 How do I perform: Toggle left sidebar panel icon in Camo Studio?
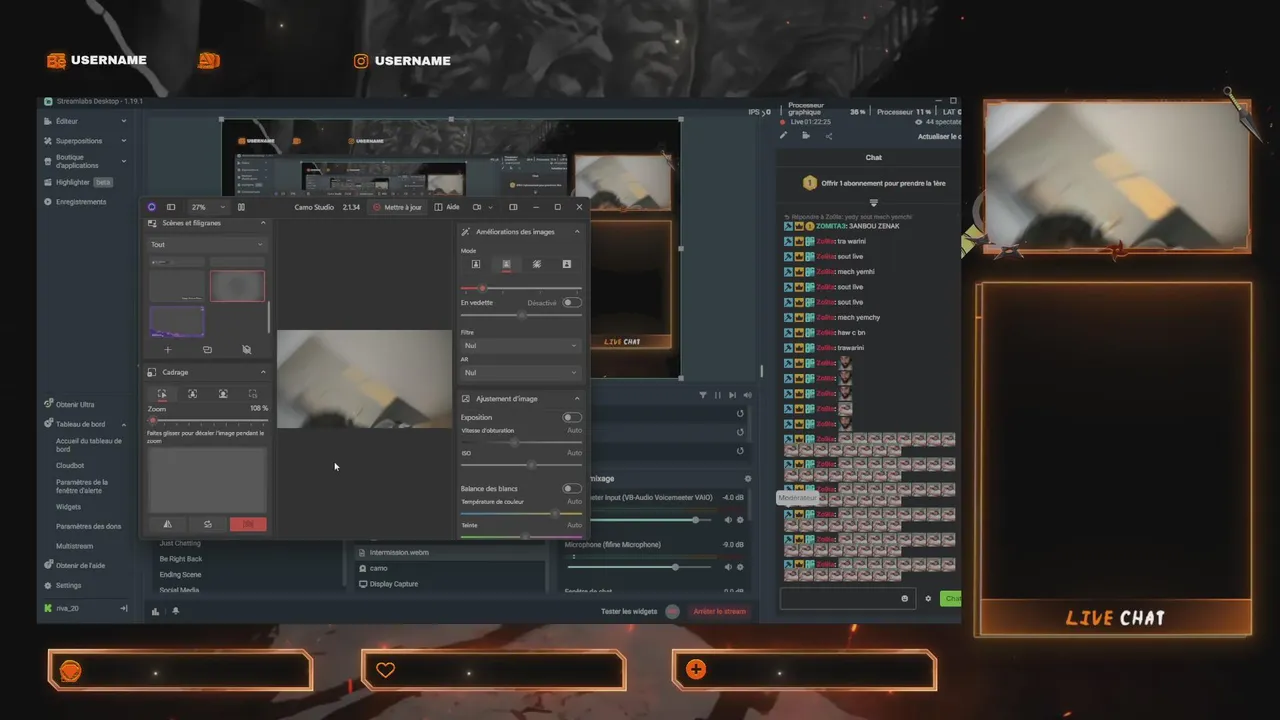(x=171, y=207)
